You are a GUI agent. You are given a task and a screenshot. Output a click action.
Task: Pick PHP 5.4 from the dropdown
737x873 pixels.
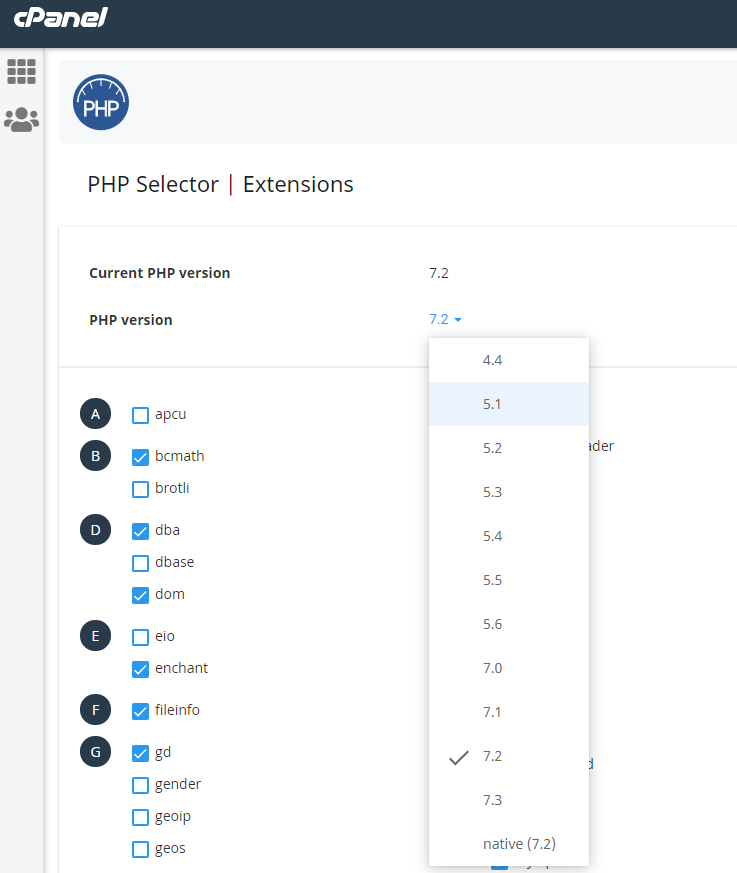click(x=509, y=536)
